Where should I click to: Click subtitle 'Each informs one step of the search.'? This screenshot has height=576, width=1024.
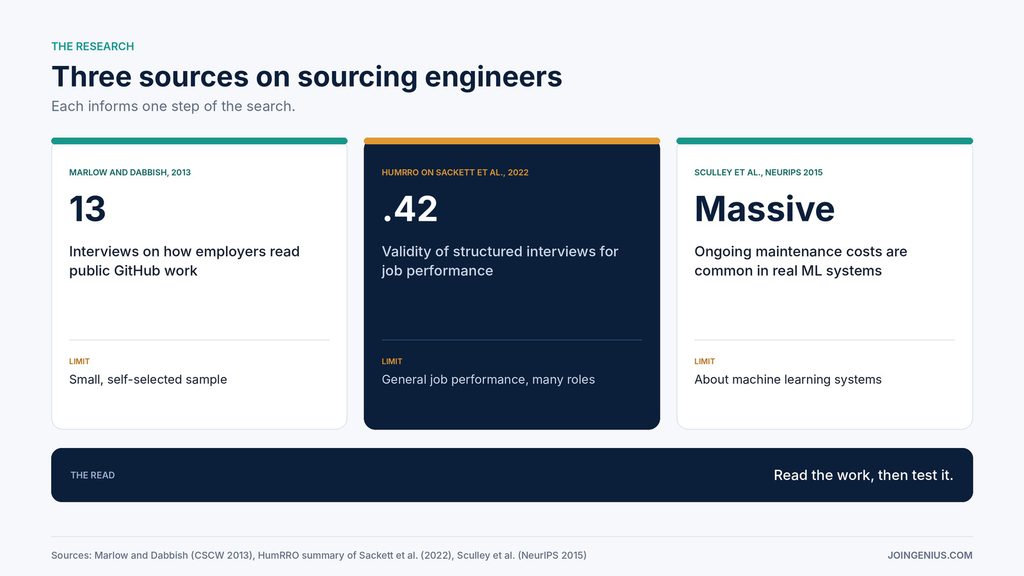[x=173, y=106]
